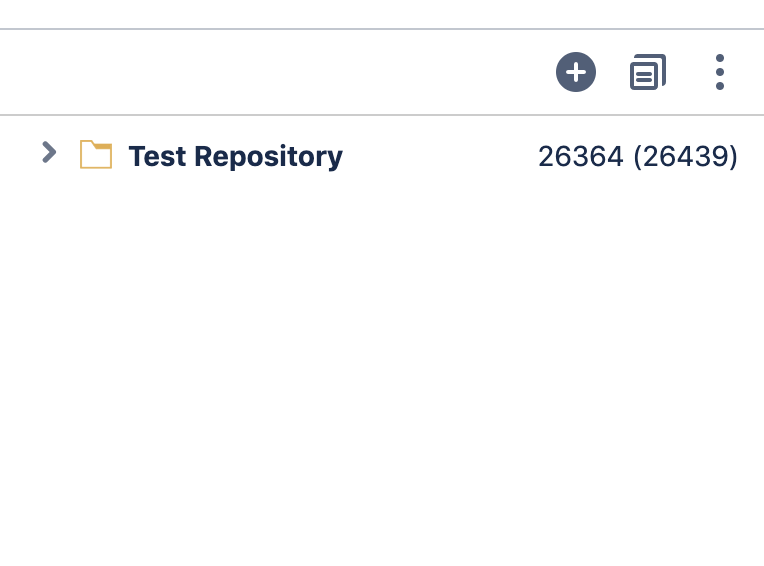
Task: Open more actions from the three dots
Action: point(720,72)
